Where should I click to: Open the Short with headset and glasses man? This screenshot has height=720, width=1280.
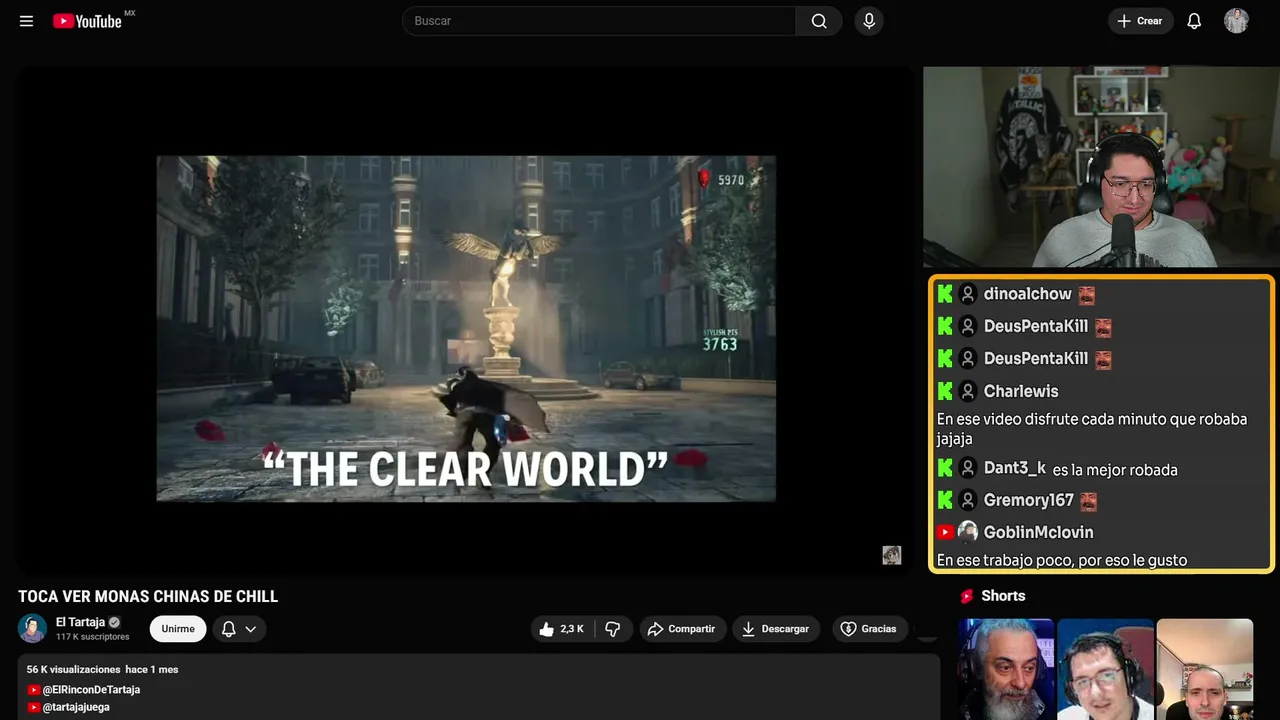(x=1105, y=669)
